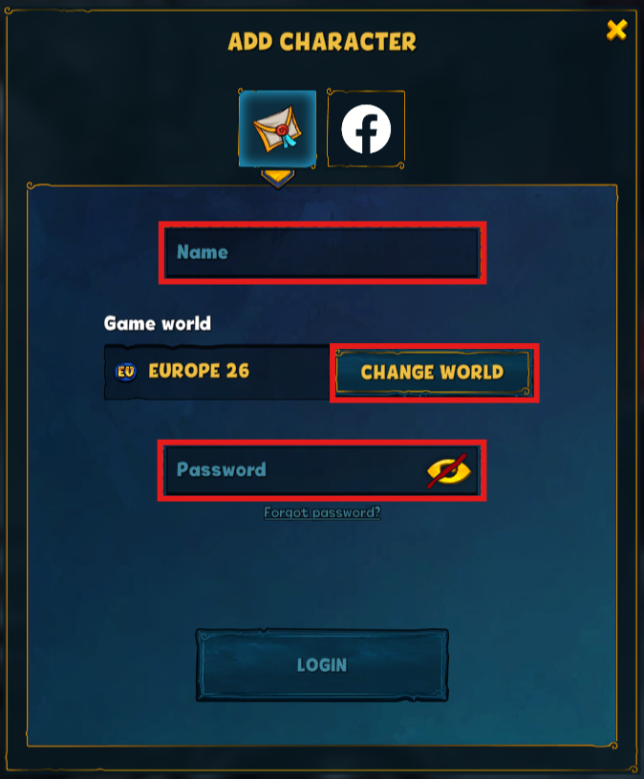The image size is (644, 779).
Task: Click the Name placeholder text
Action: [x=203, y=252]
